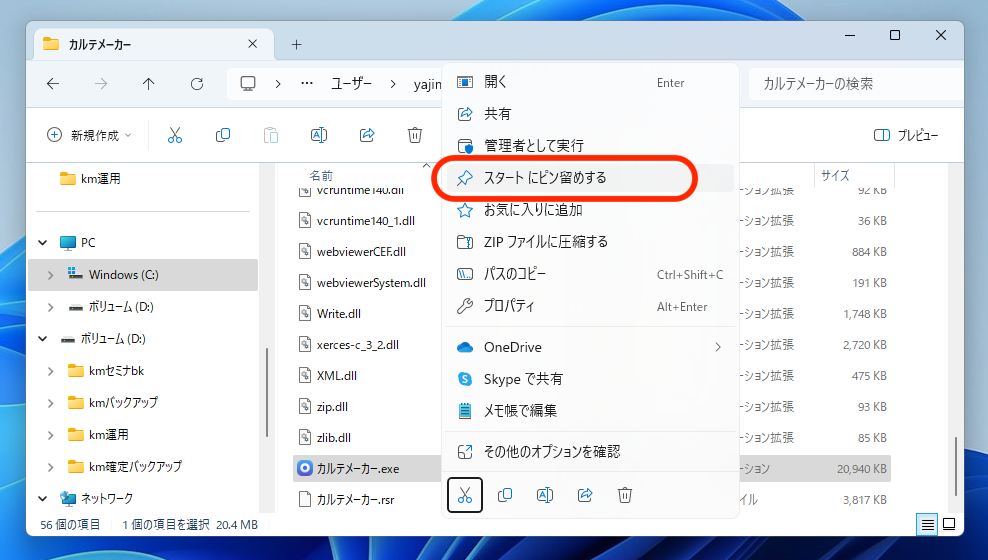Click the delete icon in the context menu

pyautogui.click(x=625, y=494)
